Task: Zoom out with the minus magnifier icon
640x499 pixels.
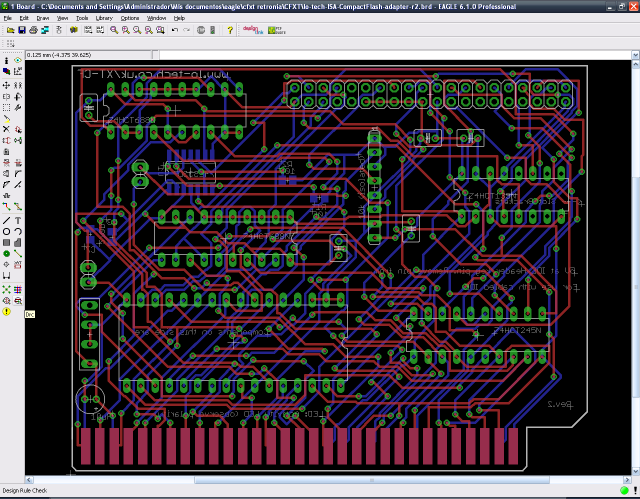Action: [x=137, y=30]
